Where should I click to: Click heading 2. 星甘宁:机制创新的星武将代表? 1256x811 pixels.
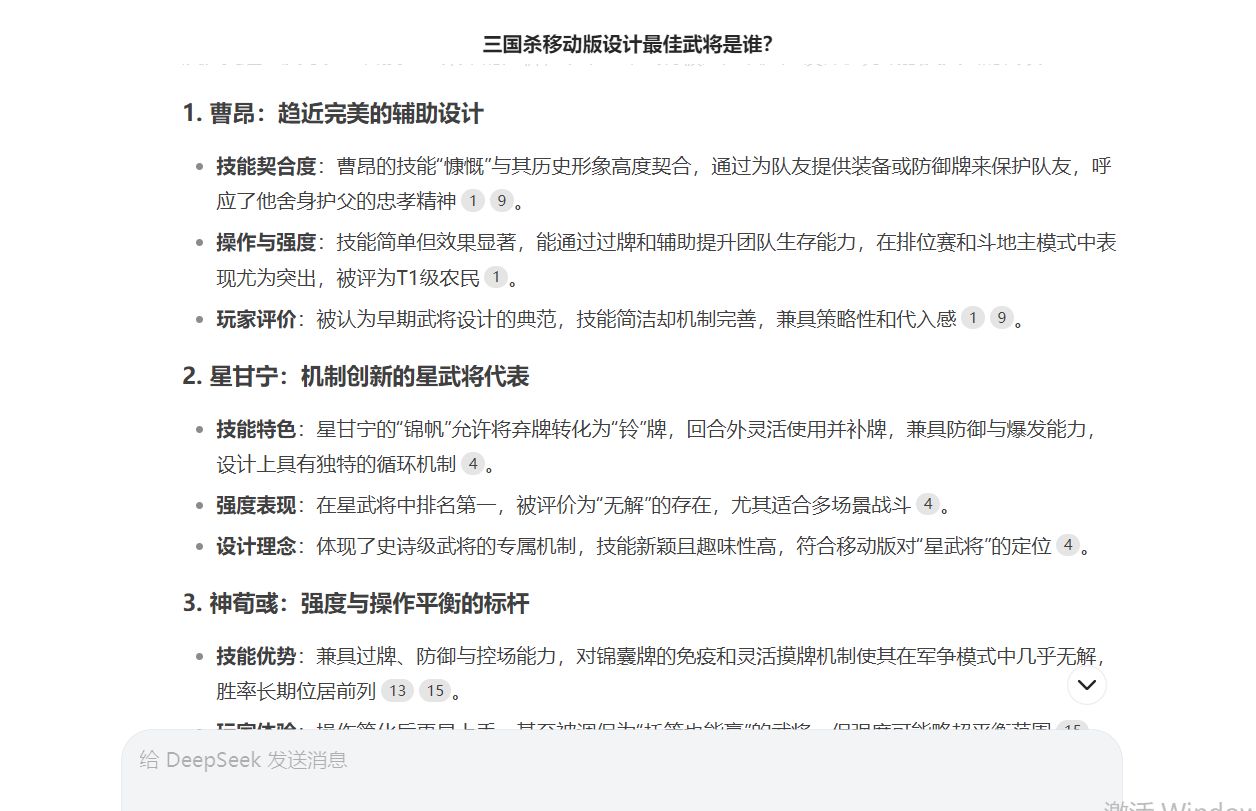tap(356, 376)
